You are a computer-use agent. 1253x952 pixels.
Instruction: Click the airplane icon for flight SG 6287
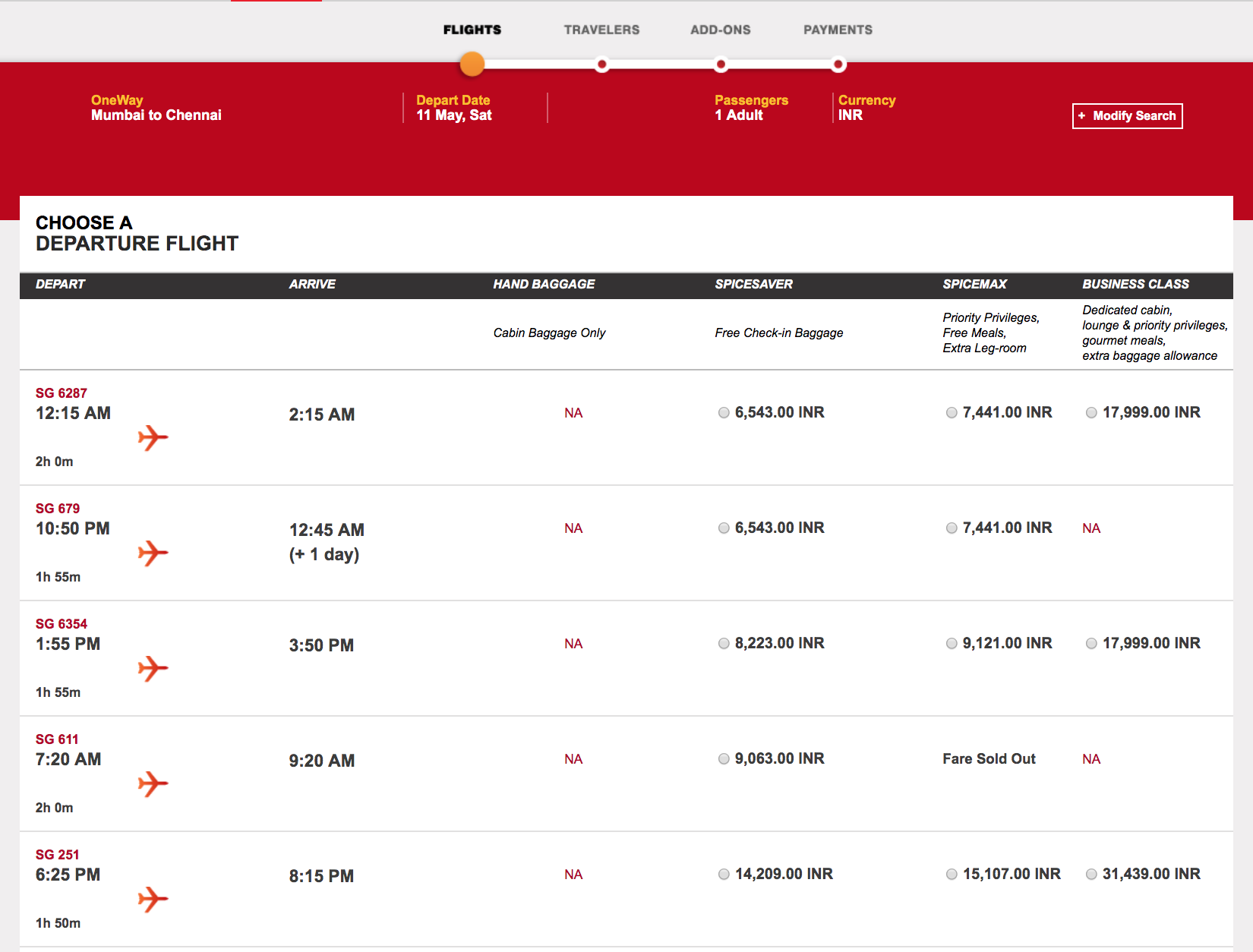[153, 437]
